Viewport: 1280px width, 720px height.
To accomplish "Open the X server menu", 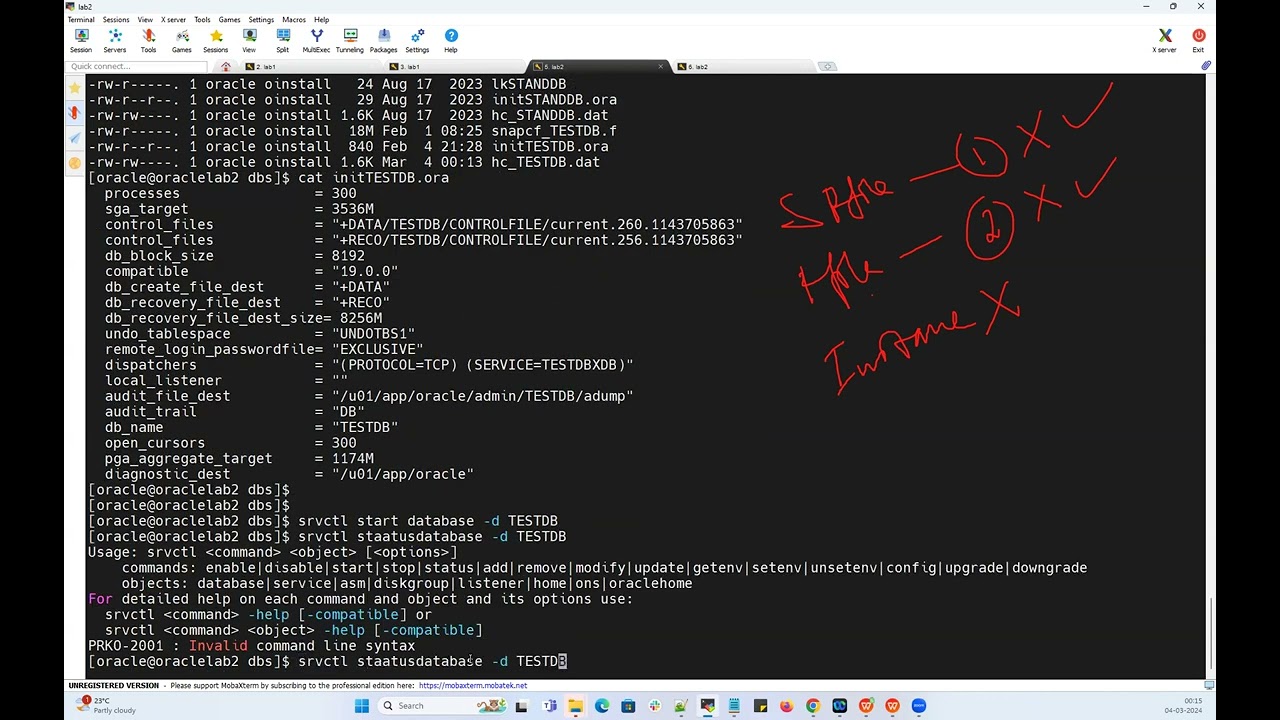I will coord(174,20).
